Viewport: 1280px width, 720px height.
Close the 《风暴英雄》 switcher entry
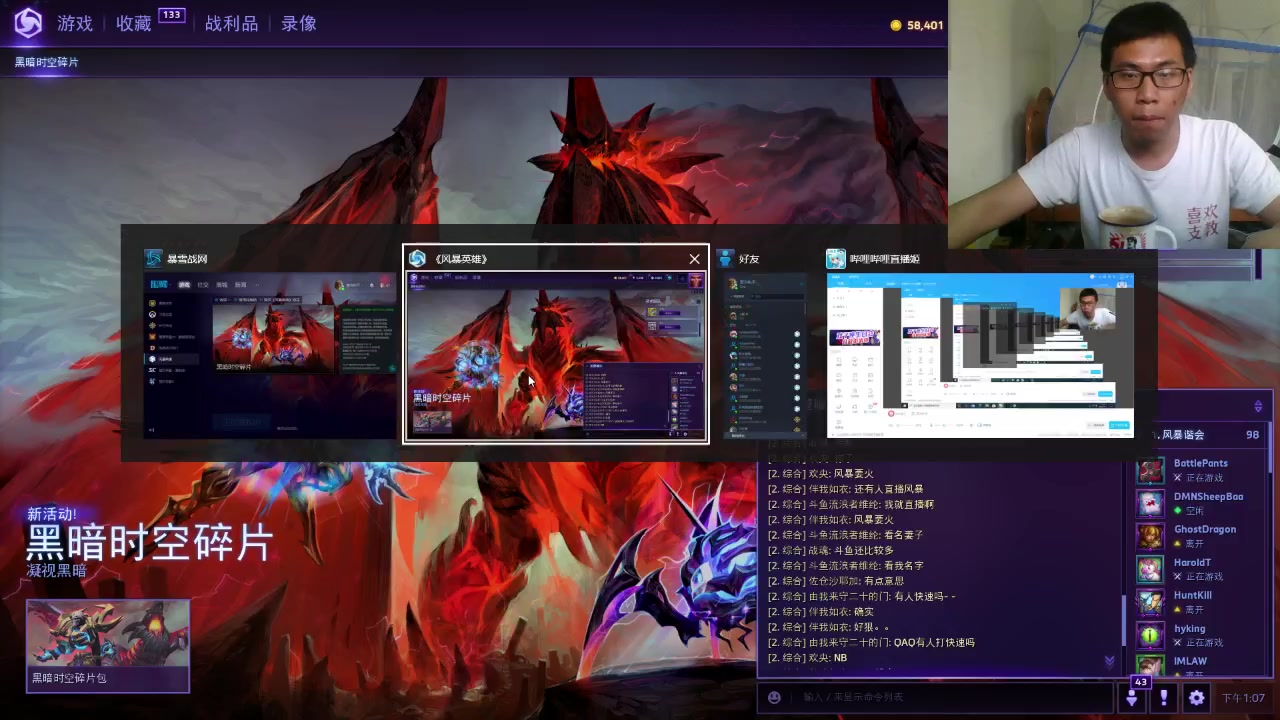click(x=694, y=259)
